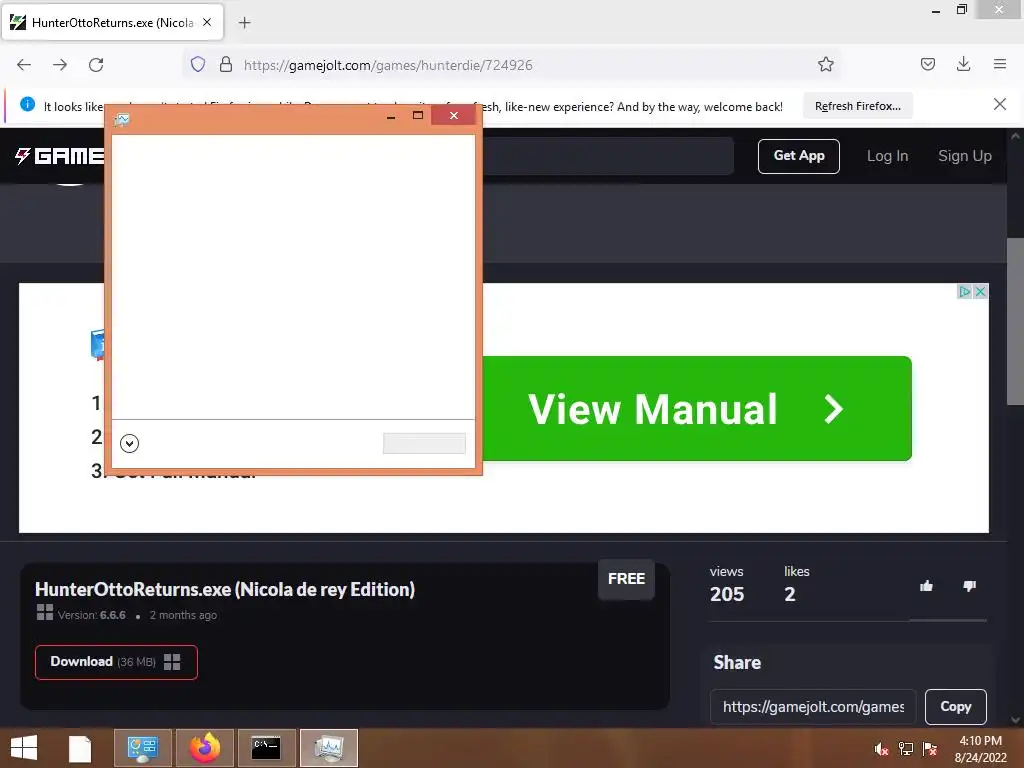Click the Refresh Firefox button
This screenshot has height=768, width=1024.
857,106
